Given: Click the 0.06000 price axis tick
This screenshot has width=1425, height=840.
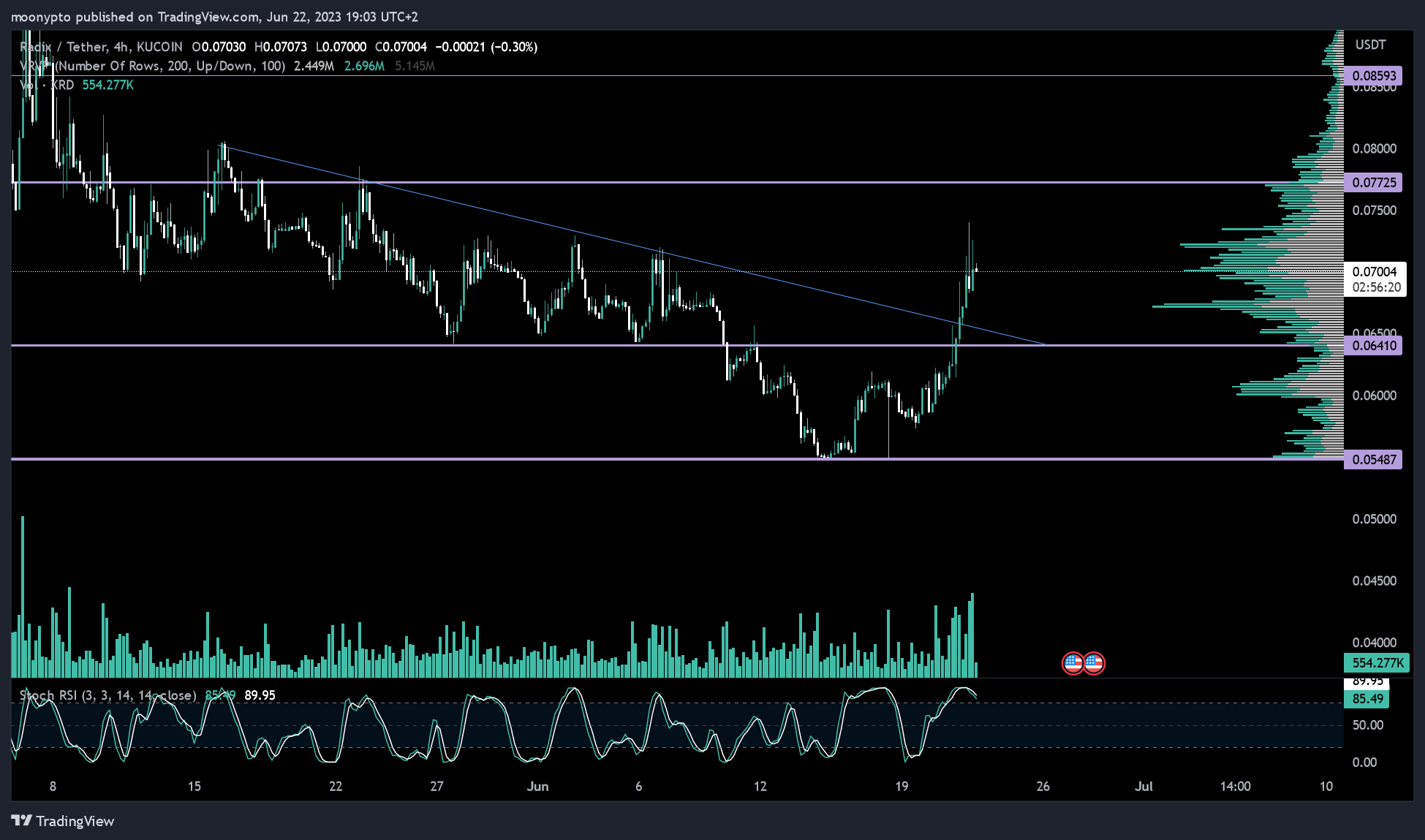Looking at the screenshot, I should [x=1374, y=396].
